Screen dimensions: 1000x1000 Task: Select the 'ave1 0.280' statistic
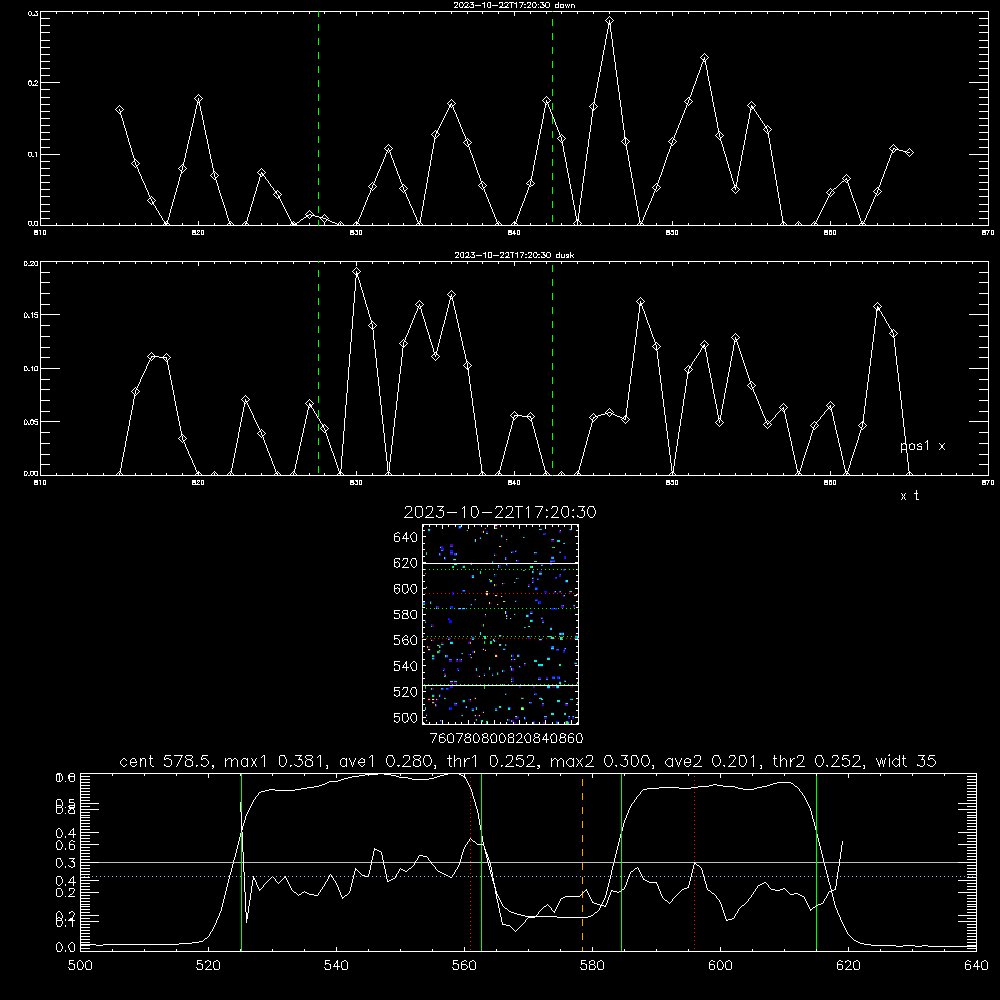[x=386, y=761]
